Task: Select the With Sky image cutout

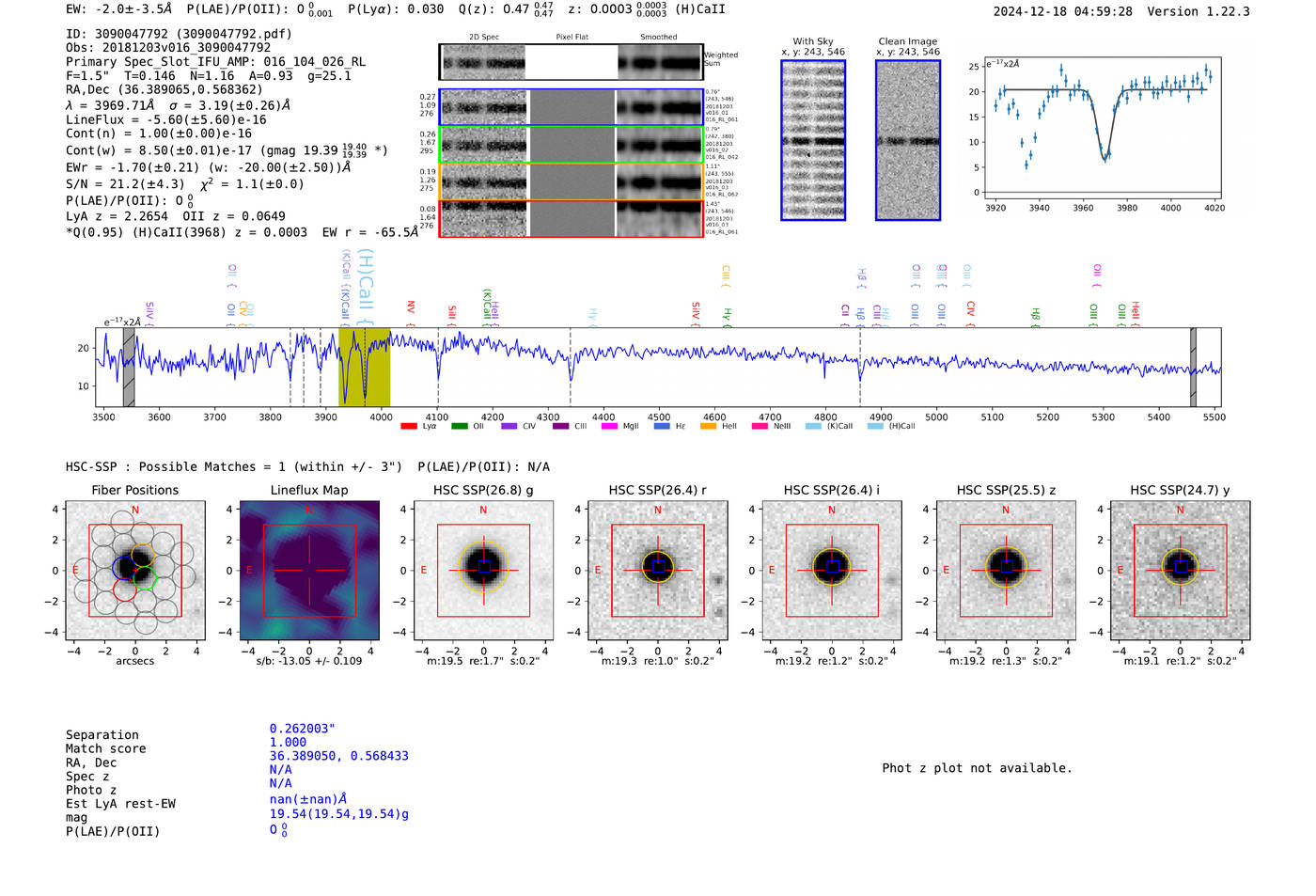Action: pyautogui.click(x=813, y=140)
